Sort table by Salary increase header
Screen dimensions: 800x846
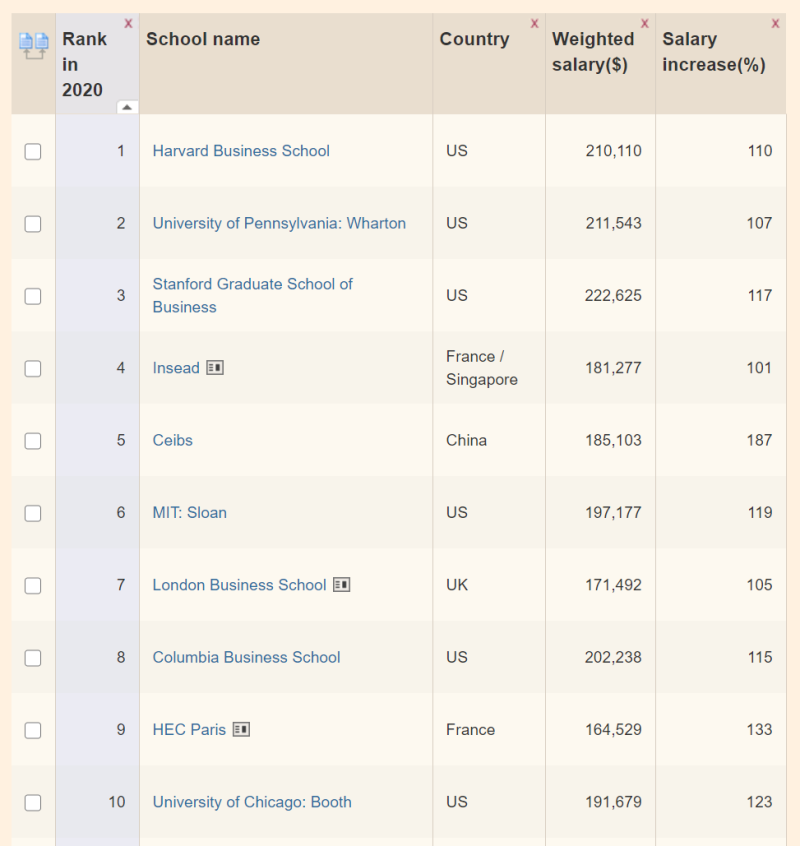tap(713, 52)
